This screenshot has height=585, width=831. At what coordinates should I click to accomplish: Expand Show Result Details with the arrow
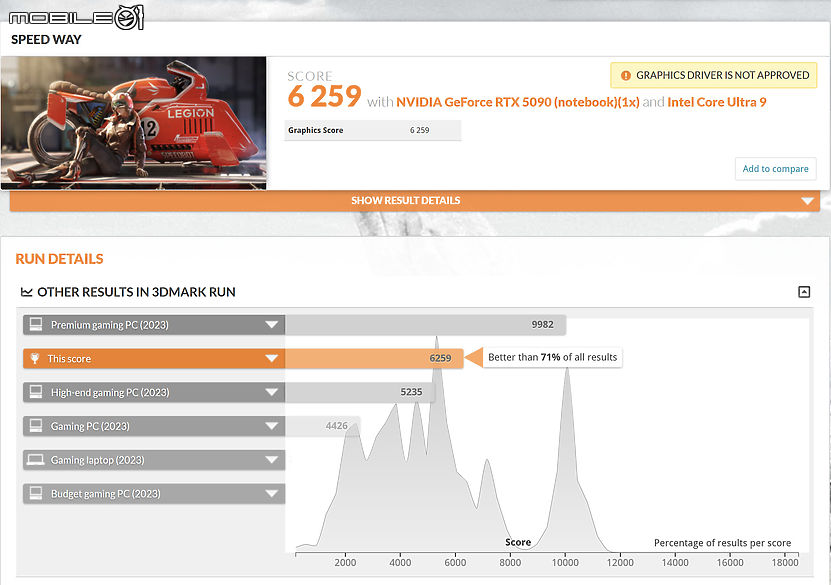[807, 201]
